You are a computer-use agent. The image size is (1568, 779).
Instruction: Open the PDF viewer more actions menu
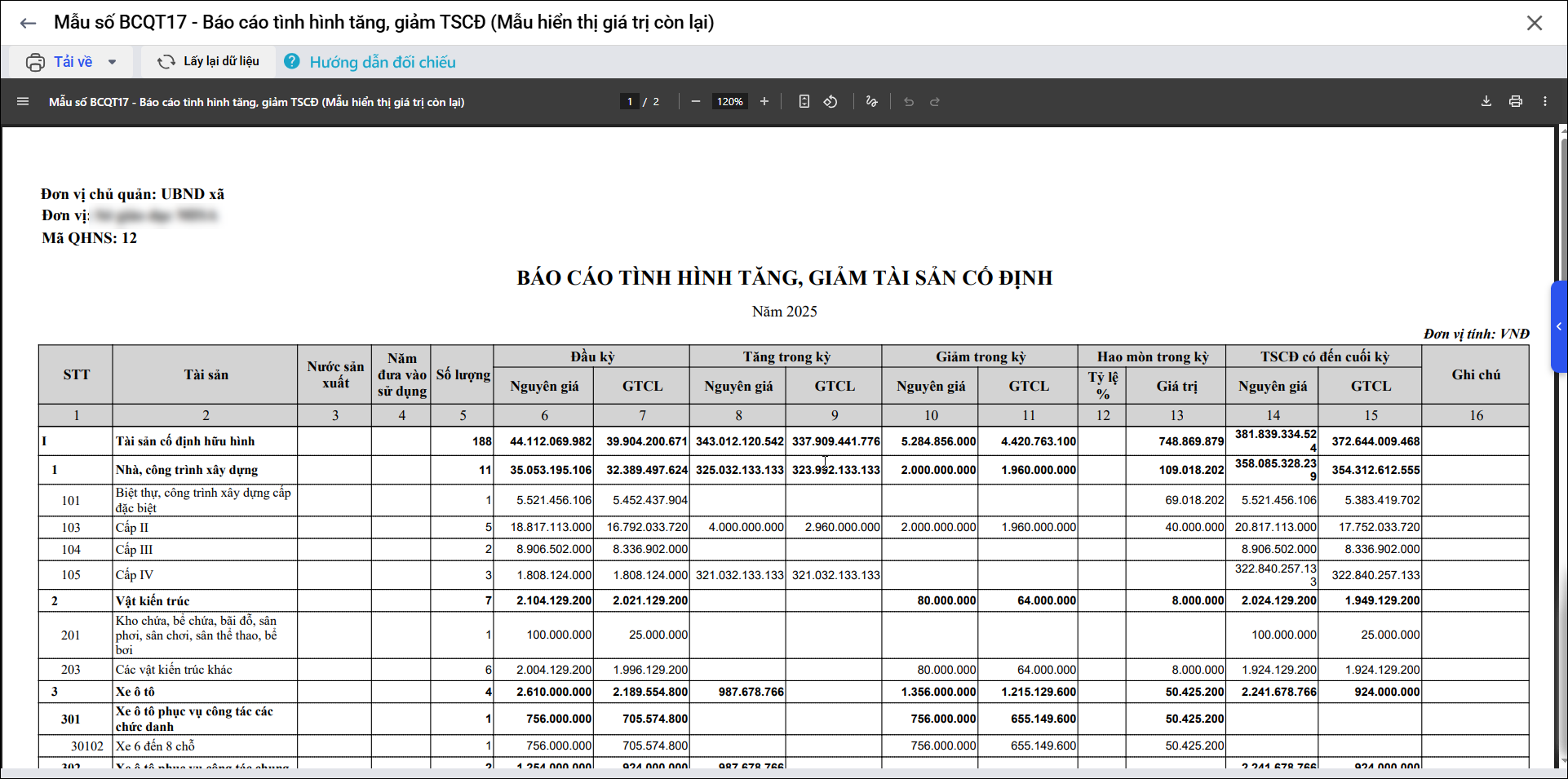[1544, 102]
